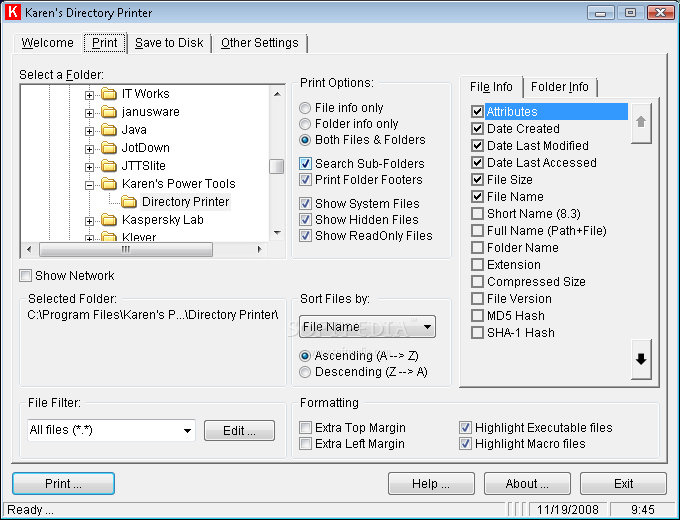Image resolution: width=680 pixels, height=520 pixels.
Task: Uncheck the Date Created item
Action: click(477, 128)
